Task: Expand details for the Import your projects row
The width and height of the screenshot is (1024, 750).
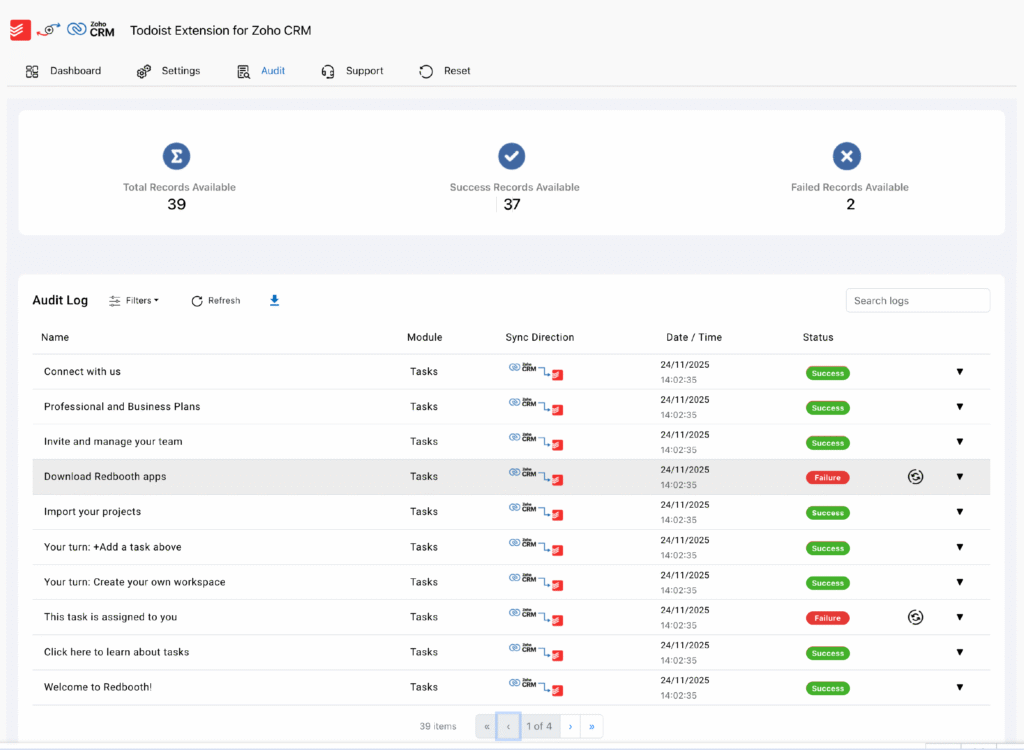Action: (959, 512)
